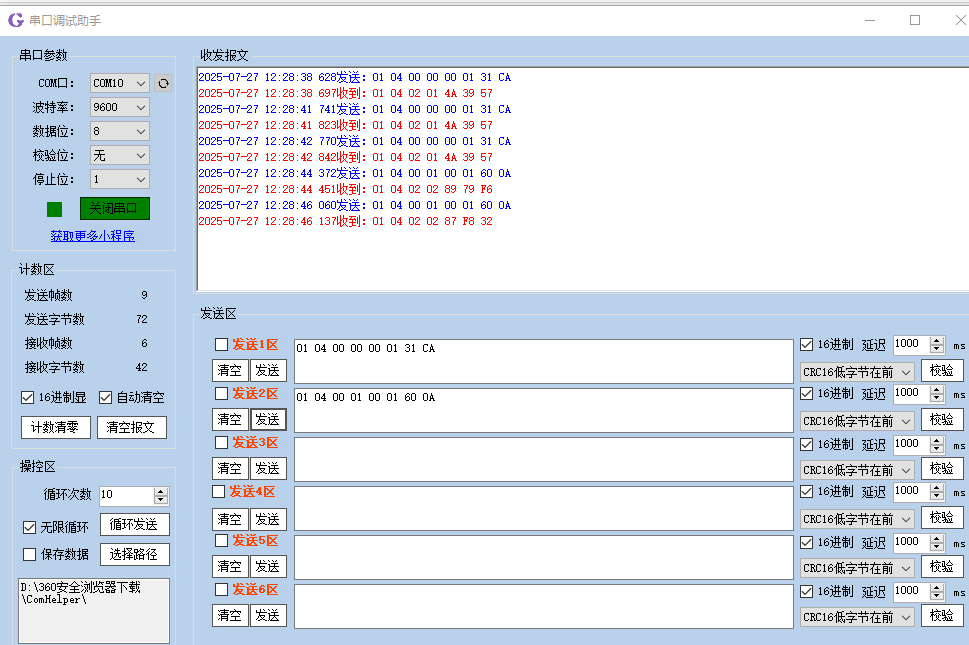Maximize the serial debug assistant window
The height and width of the screenshot is (645, 969).
pos(914,20)
